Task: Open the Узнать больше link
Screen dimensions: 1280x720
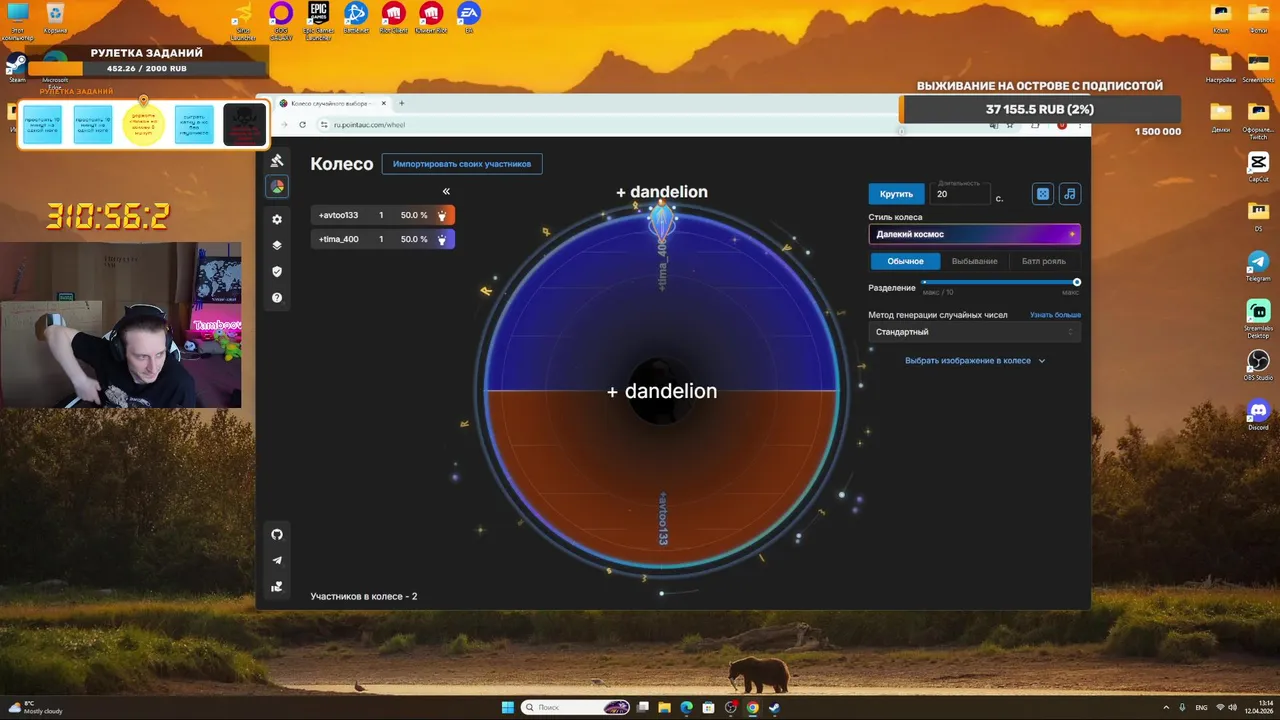Action: pos(1055,315)
